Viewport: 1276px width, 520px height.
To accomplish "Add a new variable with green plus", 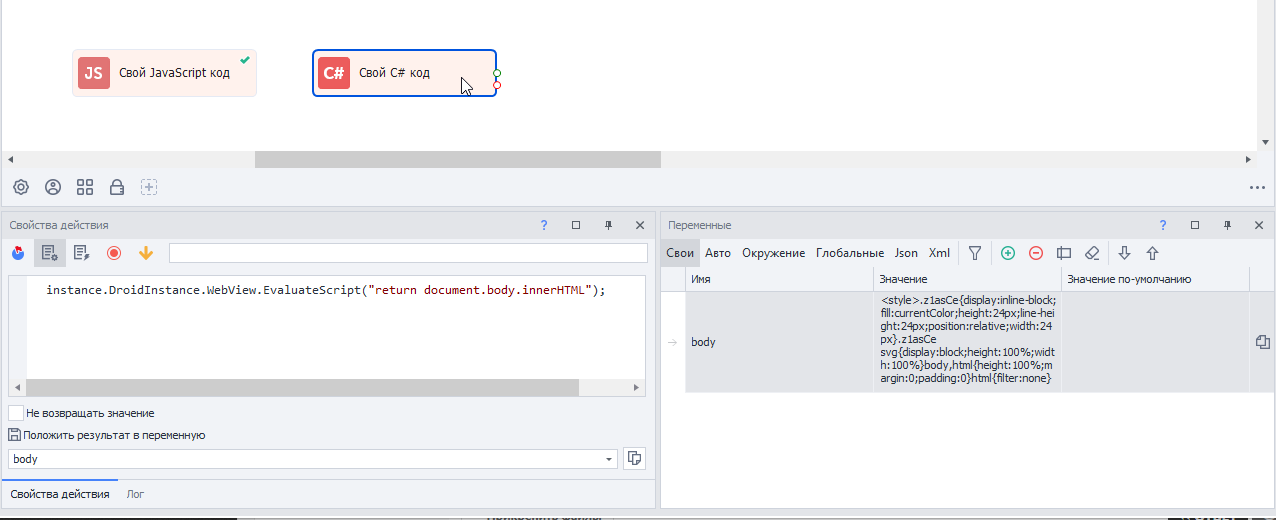I will [x=1008, y=253].
